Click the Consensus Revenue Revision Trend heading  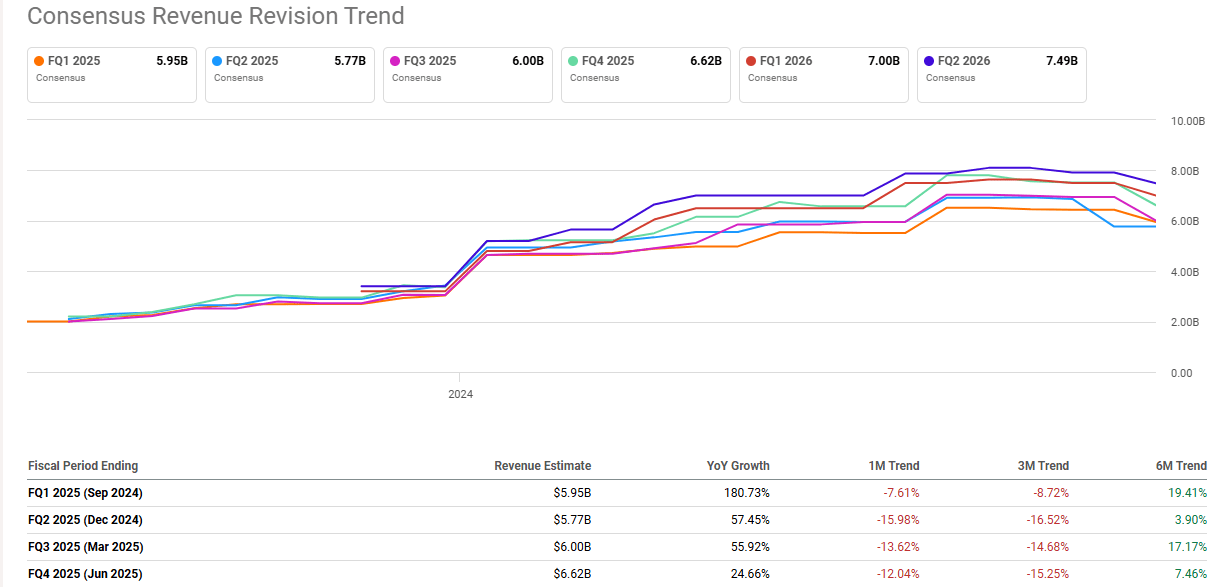pyautogui.click(x=216, y=16)
